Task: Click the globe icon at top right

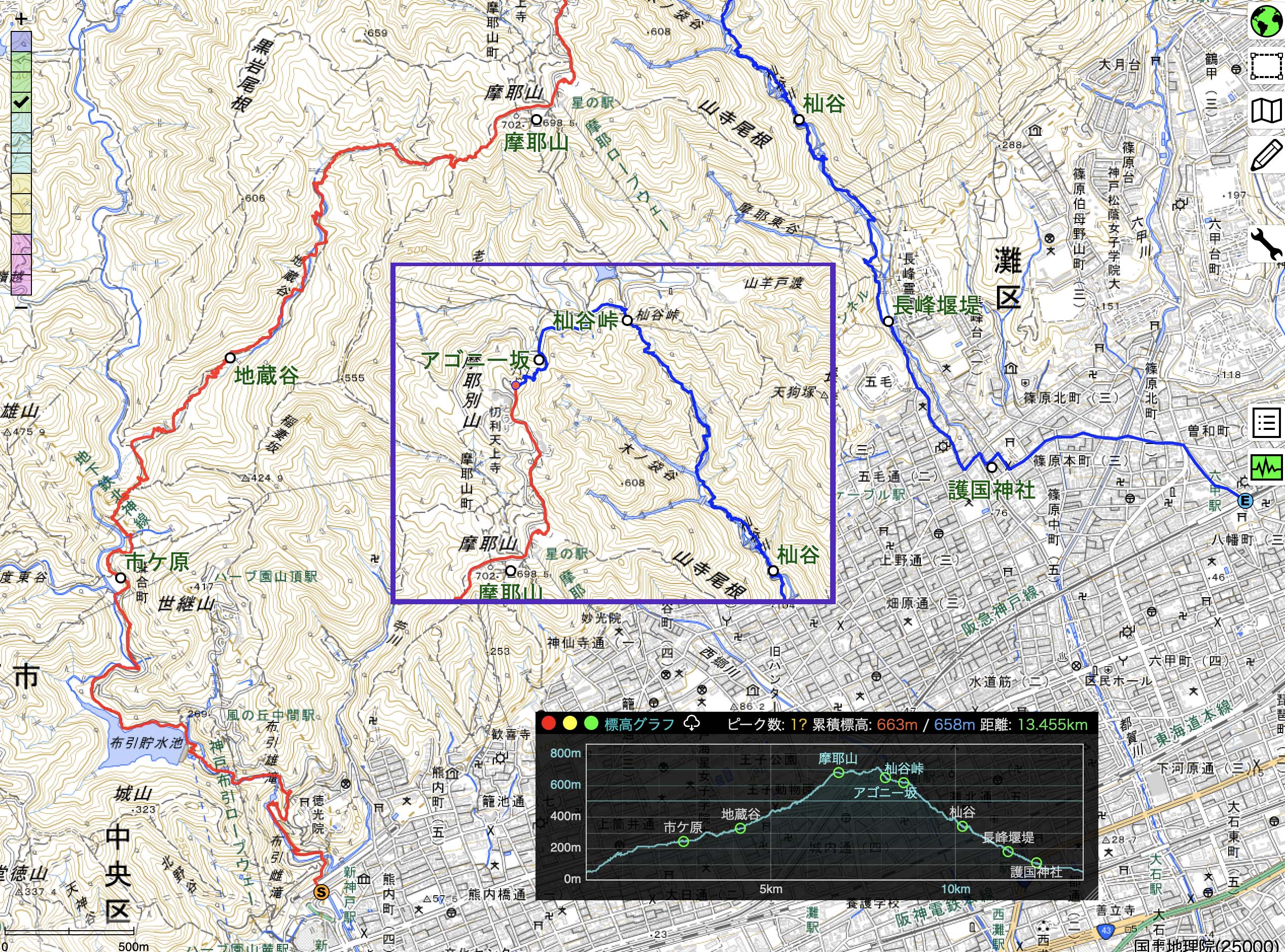Action: [x=1266, y=20]
